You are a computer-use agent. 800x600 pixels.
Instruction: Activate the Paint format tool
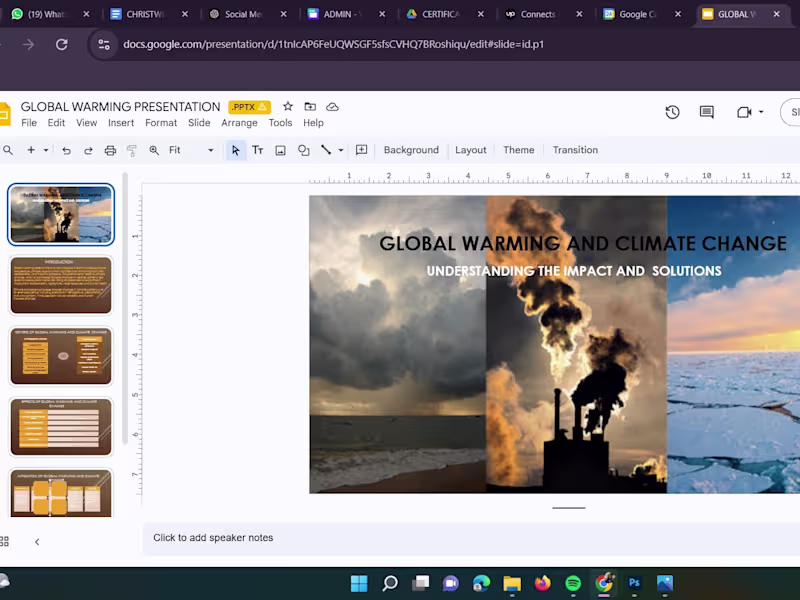point(132,149)
